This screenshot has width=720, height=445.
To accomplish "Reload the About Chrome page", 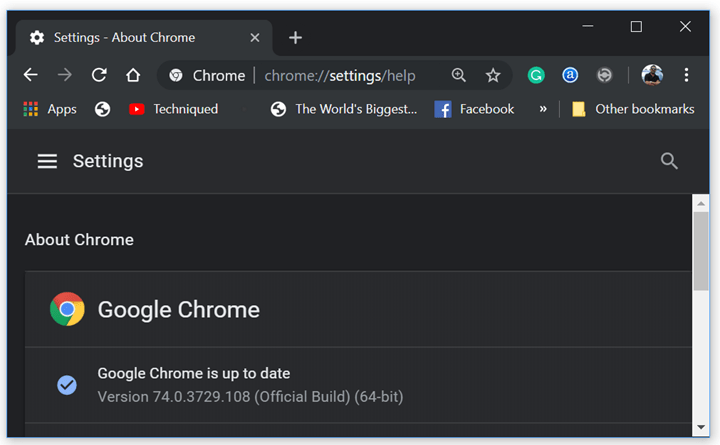I will coord(99,74).
